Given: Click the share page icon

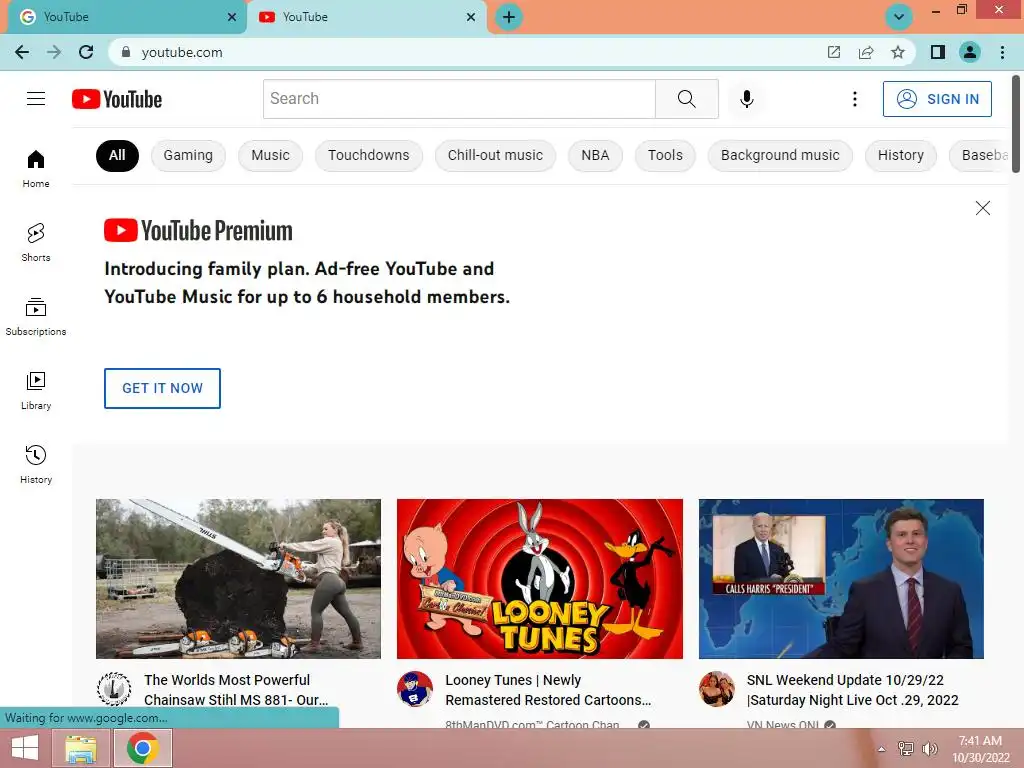Looking at the screenshot, I should click(866, 52).
